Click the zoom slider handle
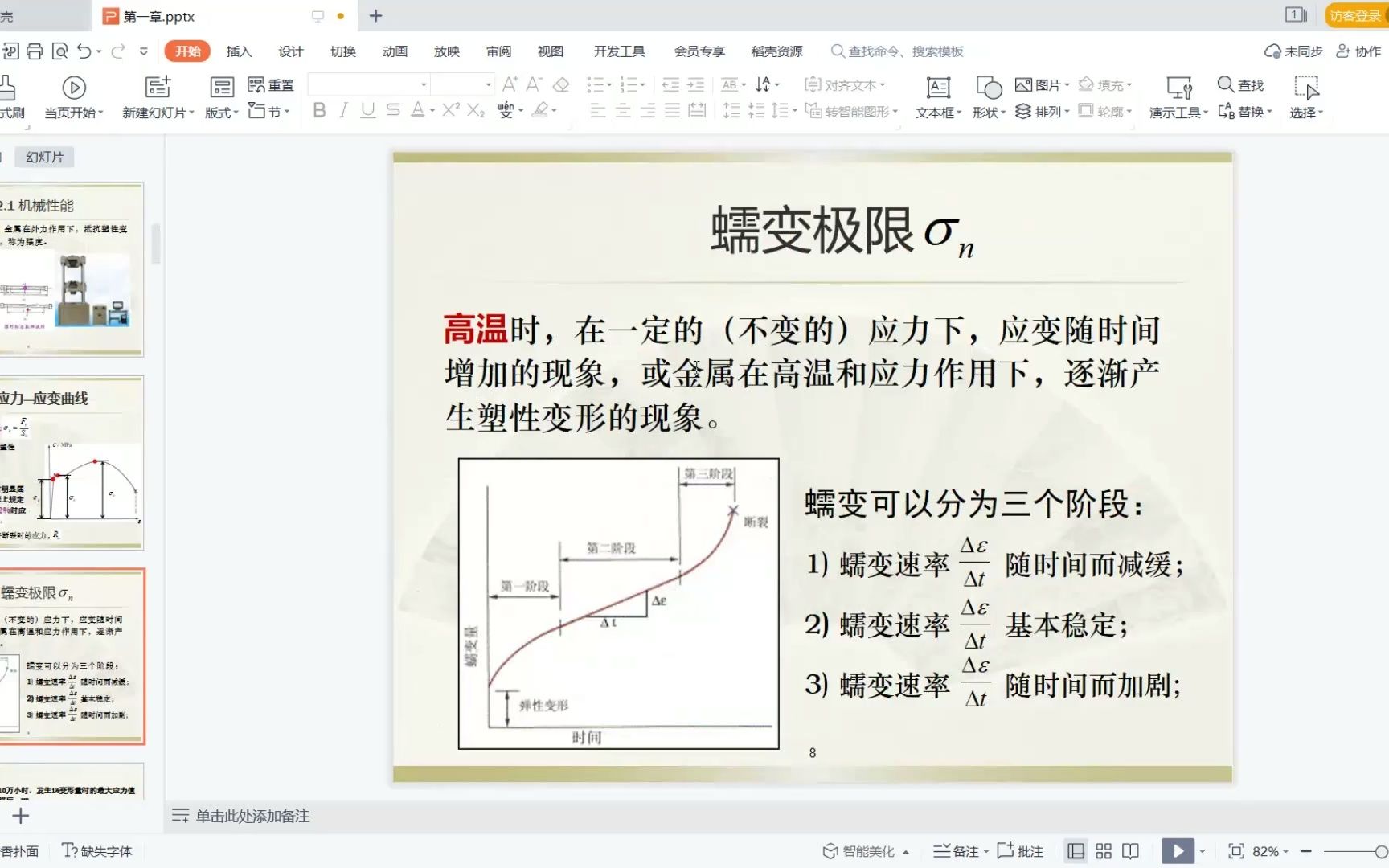Screen dimensions: 1389x868 [x=1382, y=851]
